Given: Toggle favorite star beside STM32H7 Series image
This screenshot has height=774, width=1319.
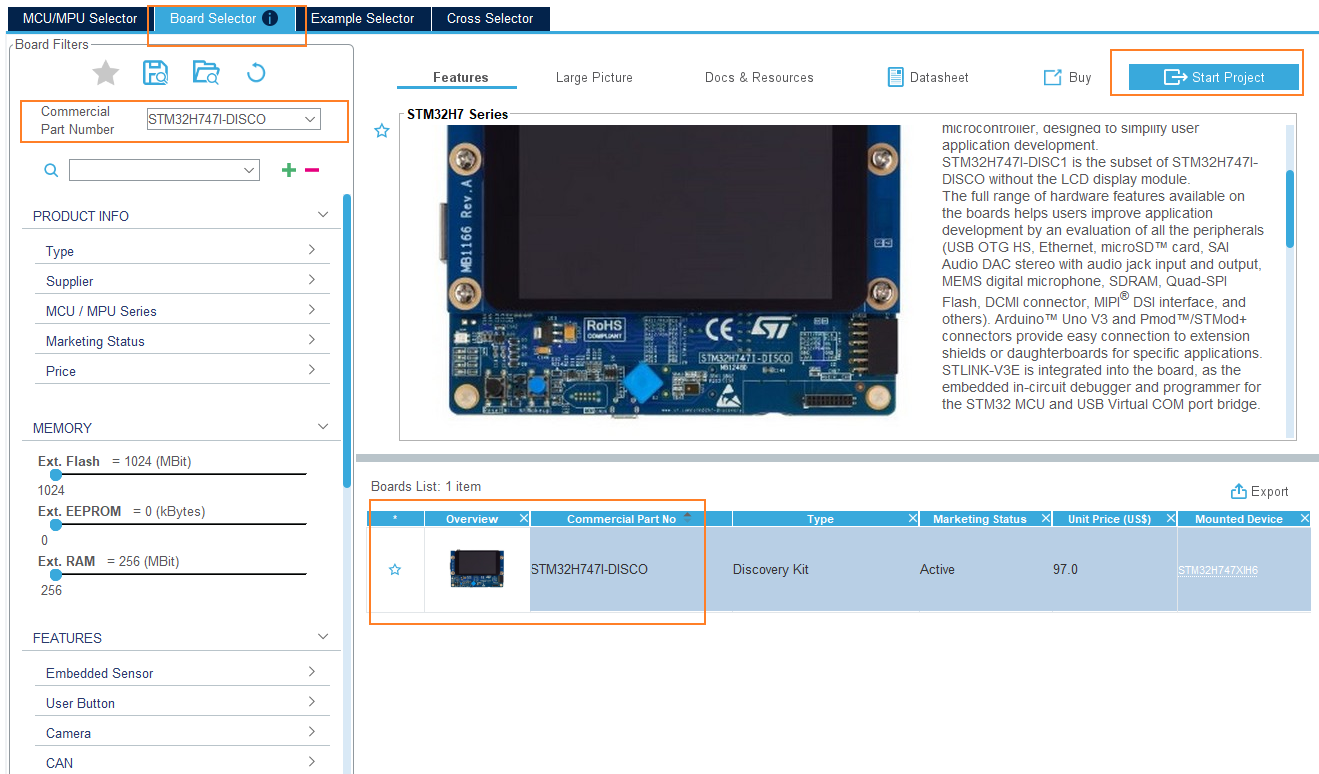Looking at the screenshot, I should click(382, 131).
